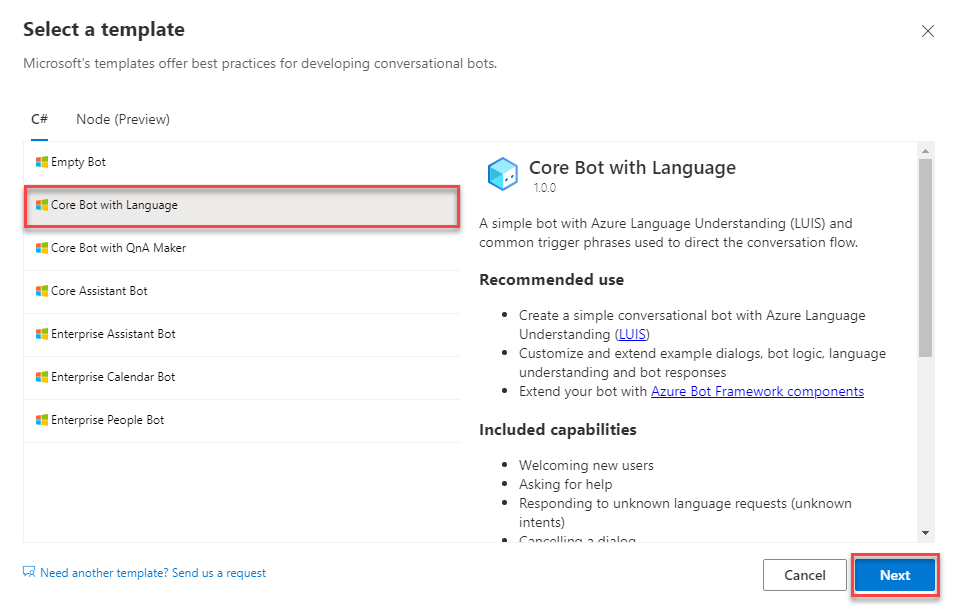Open the LUIS hyperlink

(x=632, y=334)
